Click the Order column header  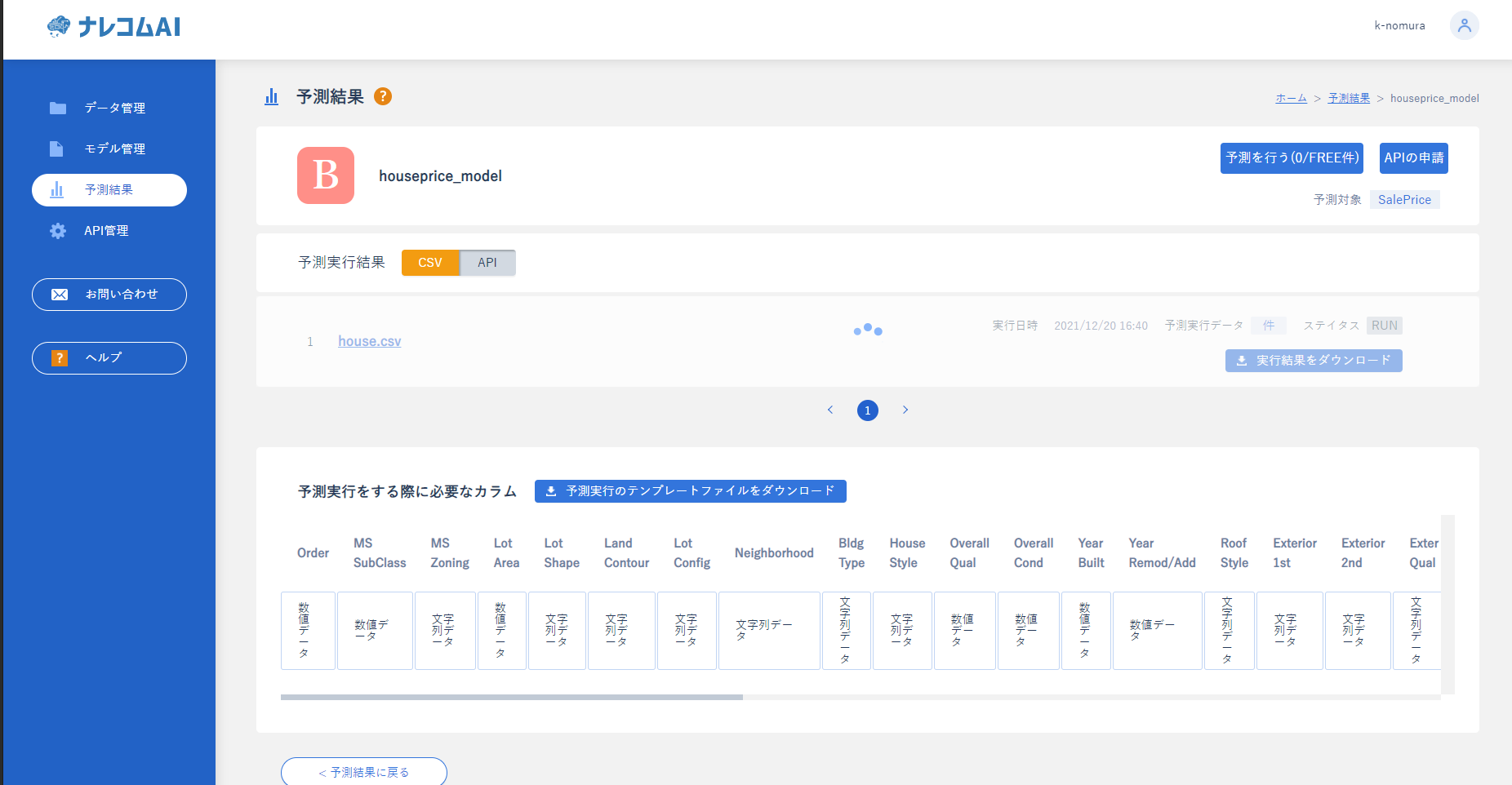(313, 553)
